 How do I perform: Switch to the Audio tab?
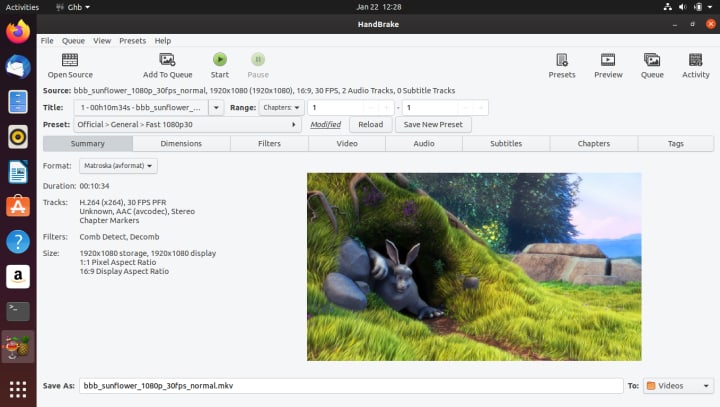coord(423,143)
